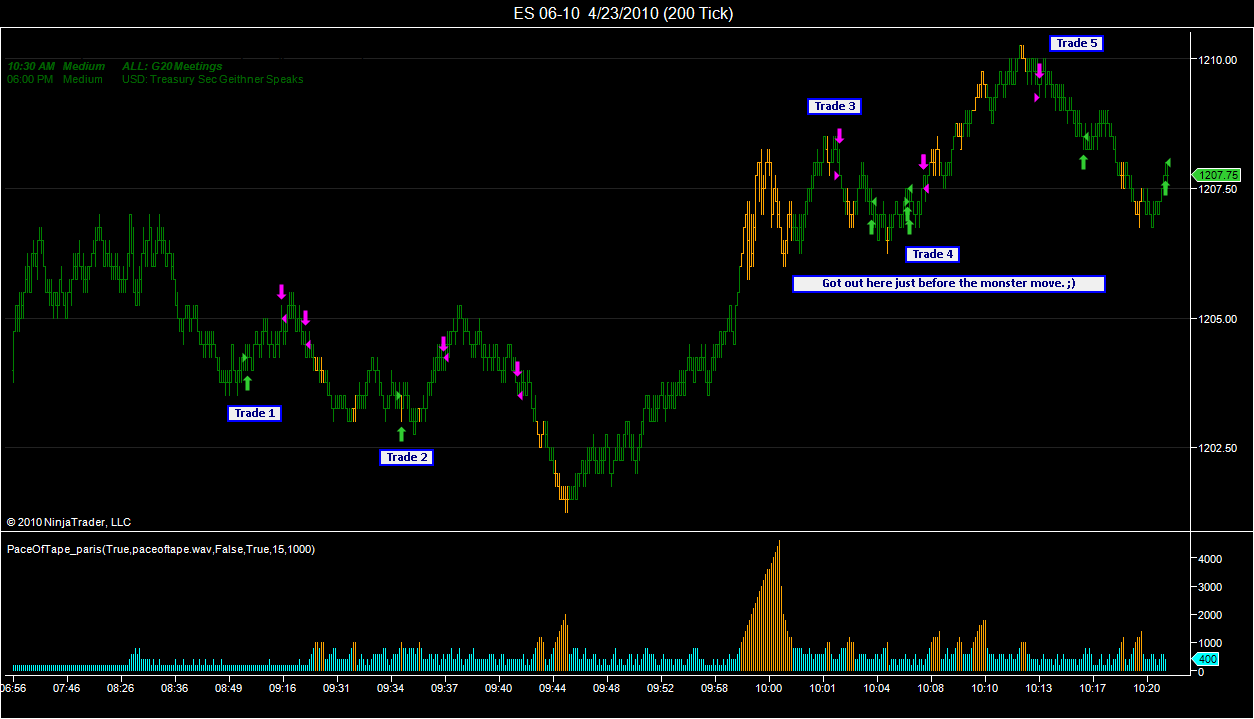Click the 09:58 time axis label
Image resolution: width=1254 pixels, height=719 pixels.
[x=715, y=688]
